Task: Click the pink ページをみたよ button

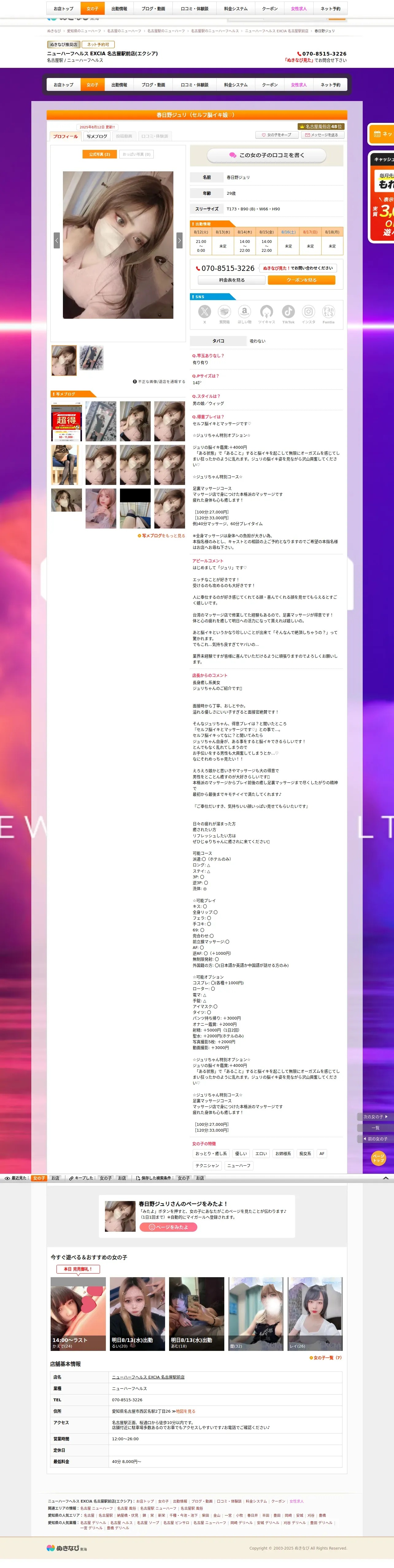Action: click(168, 1227)
